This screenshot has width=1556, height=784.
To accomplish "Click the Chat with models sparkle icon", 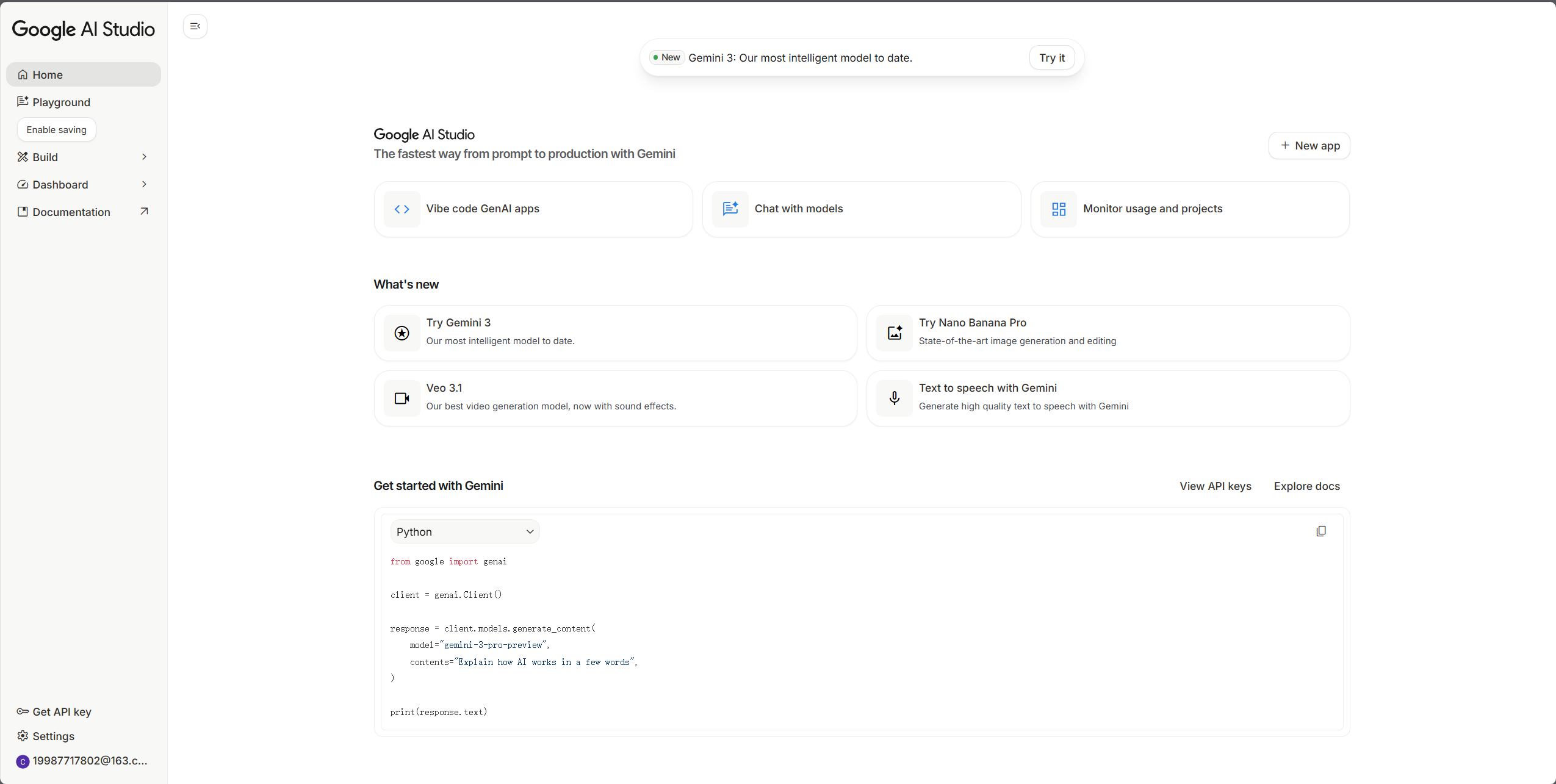I will [x=730, y=209].
